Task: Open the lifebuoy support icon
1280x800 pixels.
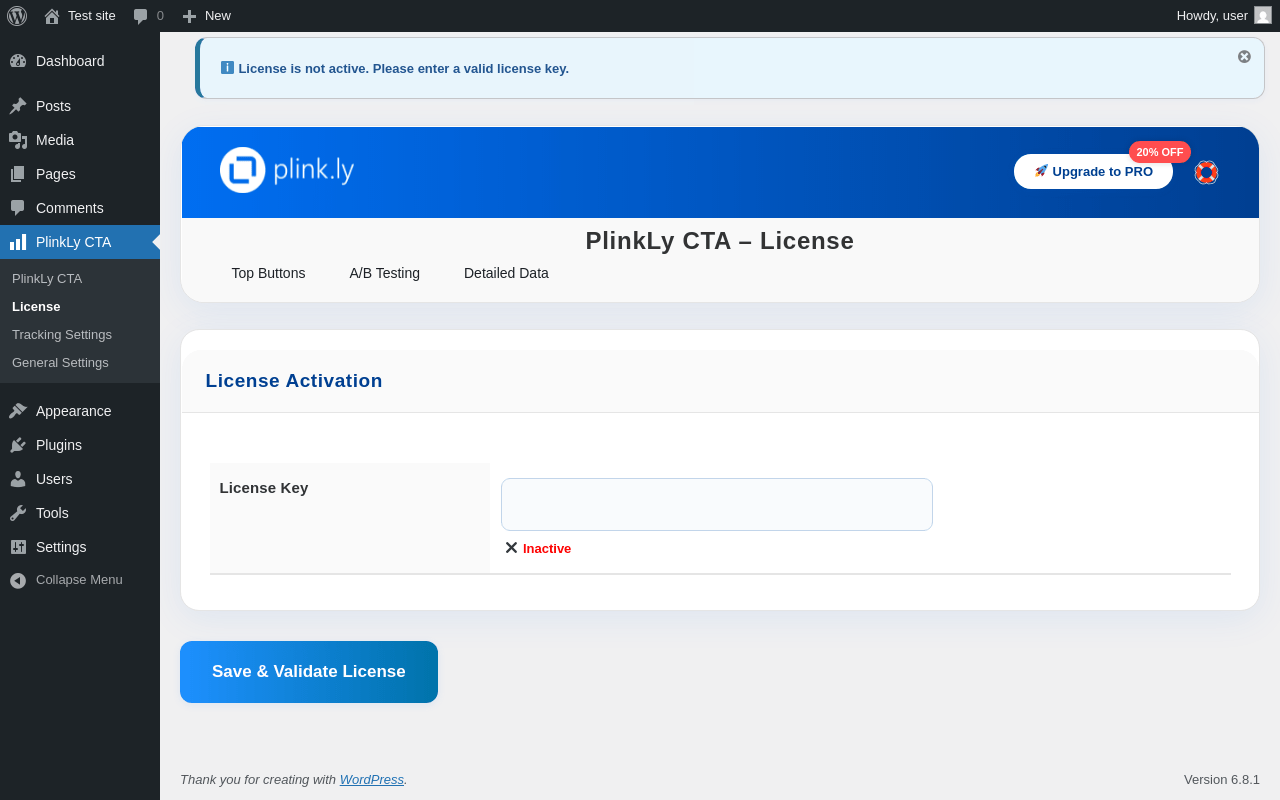Action: point(1206,172)
